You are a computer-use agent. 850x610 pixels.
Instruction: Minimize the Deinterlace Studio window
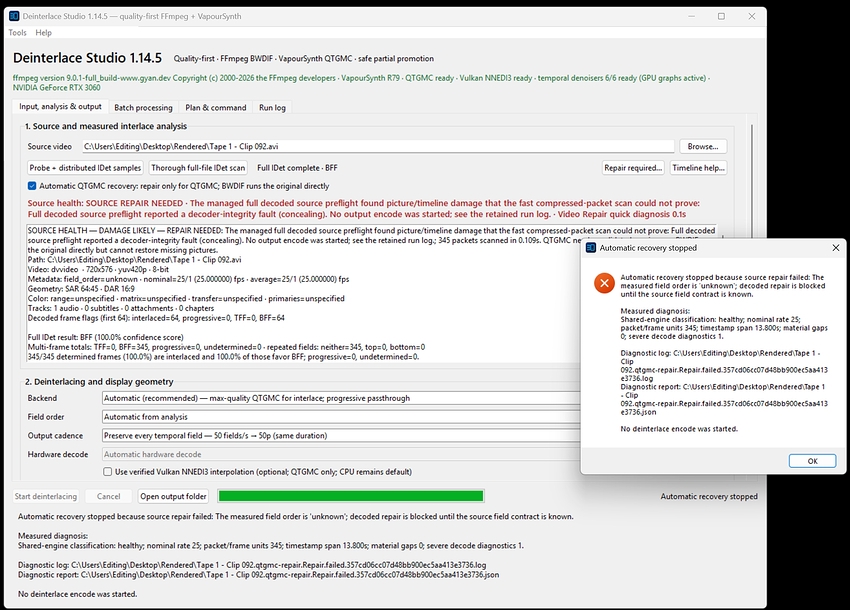pyautogui.click(x=691, y=16)
